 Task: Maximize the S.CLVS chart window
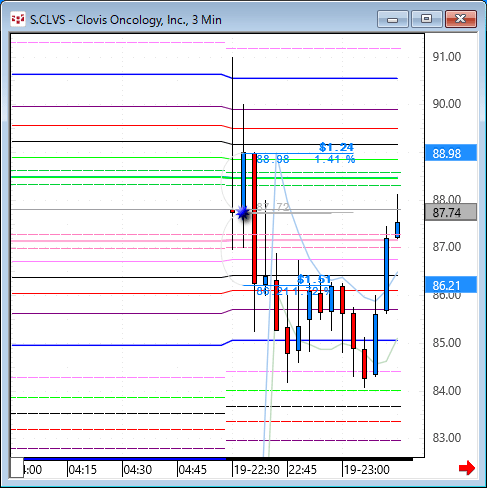[426, 19]
